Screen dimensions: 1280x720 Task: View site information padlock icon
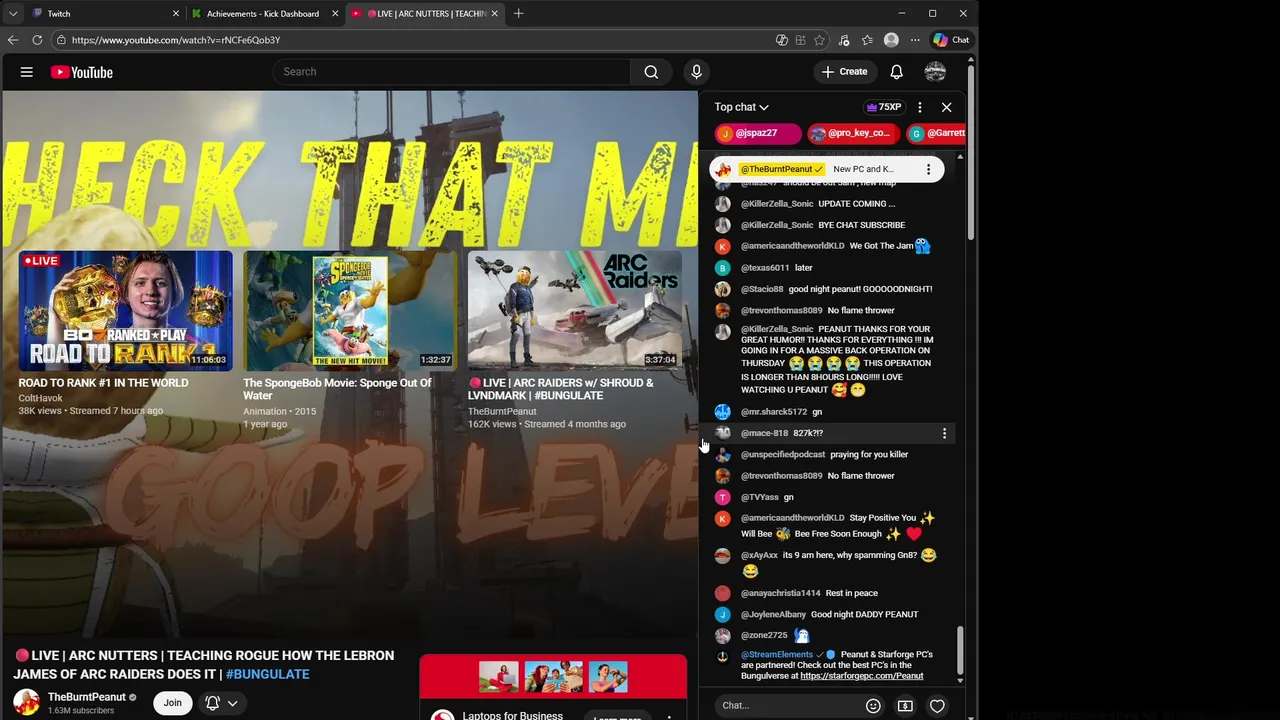tap(61, 40)
